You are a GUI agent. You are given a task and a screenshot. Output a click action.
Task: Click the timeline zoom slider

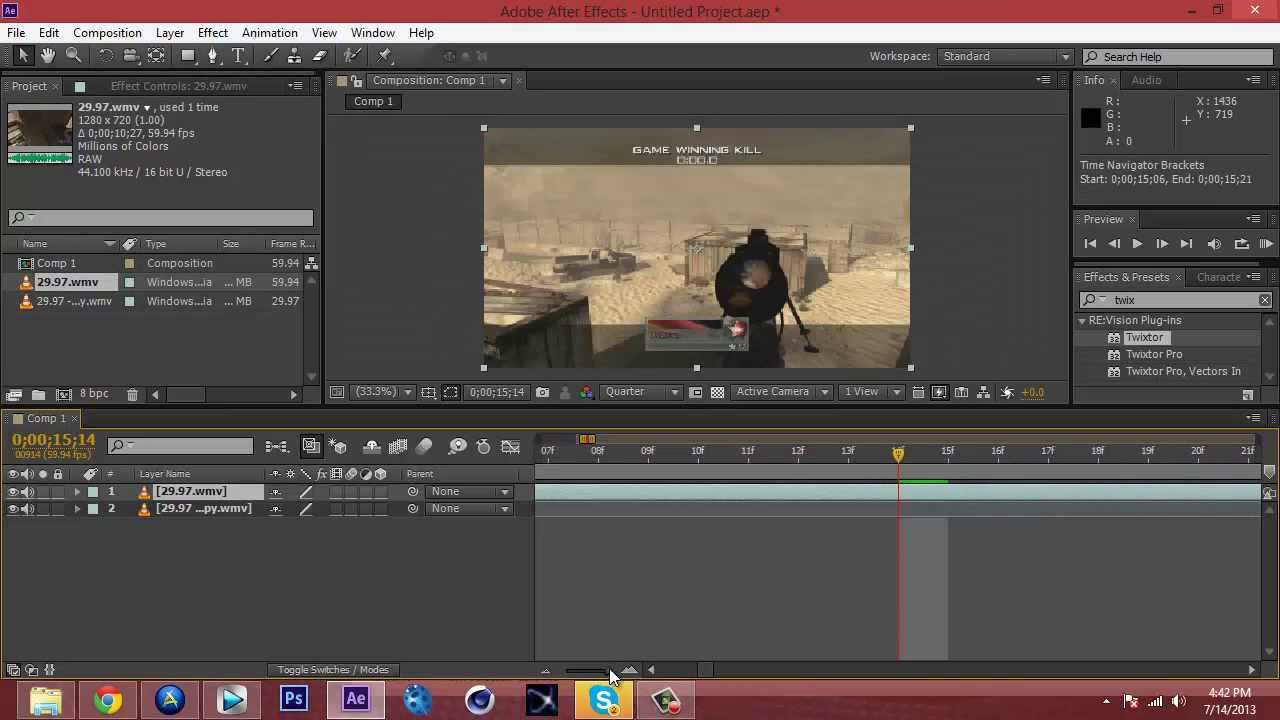click(x=587, y=670)
